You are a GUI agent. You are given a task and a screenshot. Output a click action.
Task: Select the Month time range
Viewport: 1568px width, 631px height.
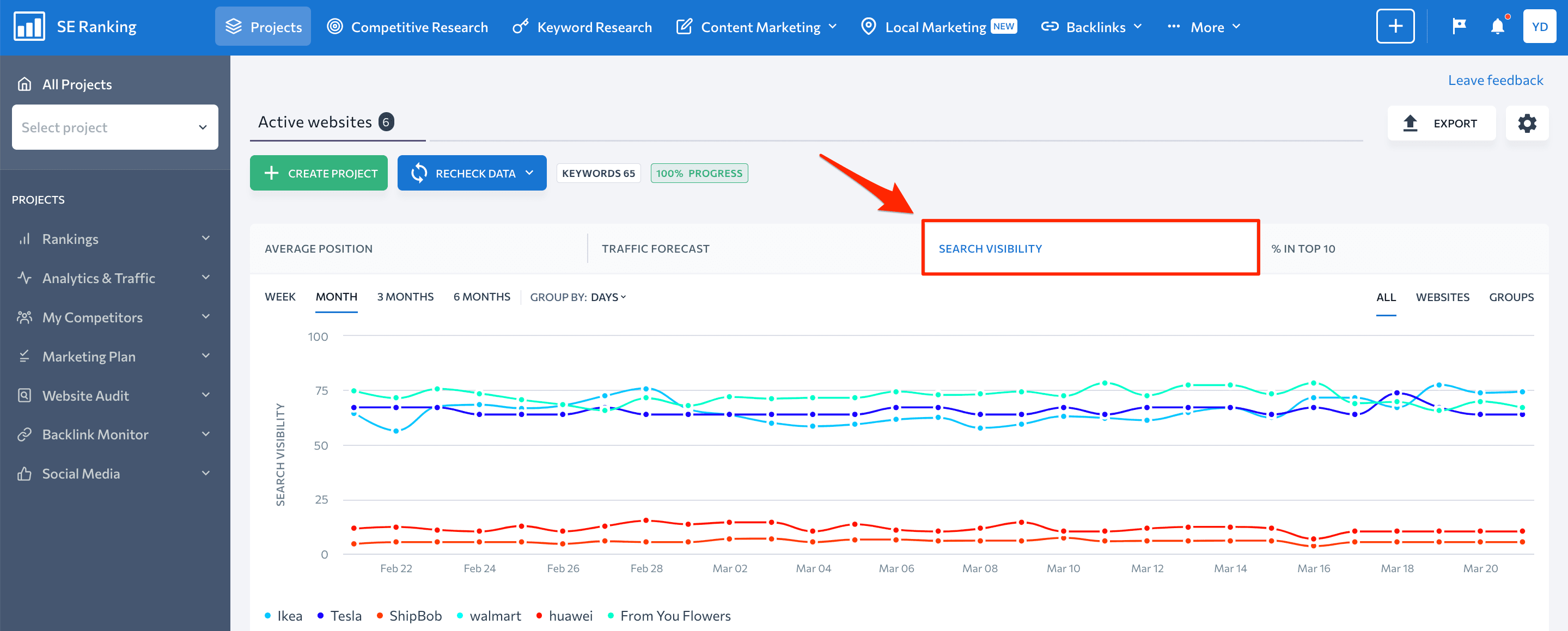click(x=336, y=296)
